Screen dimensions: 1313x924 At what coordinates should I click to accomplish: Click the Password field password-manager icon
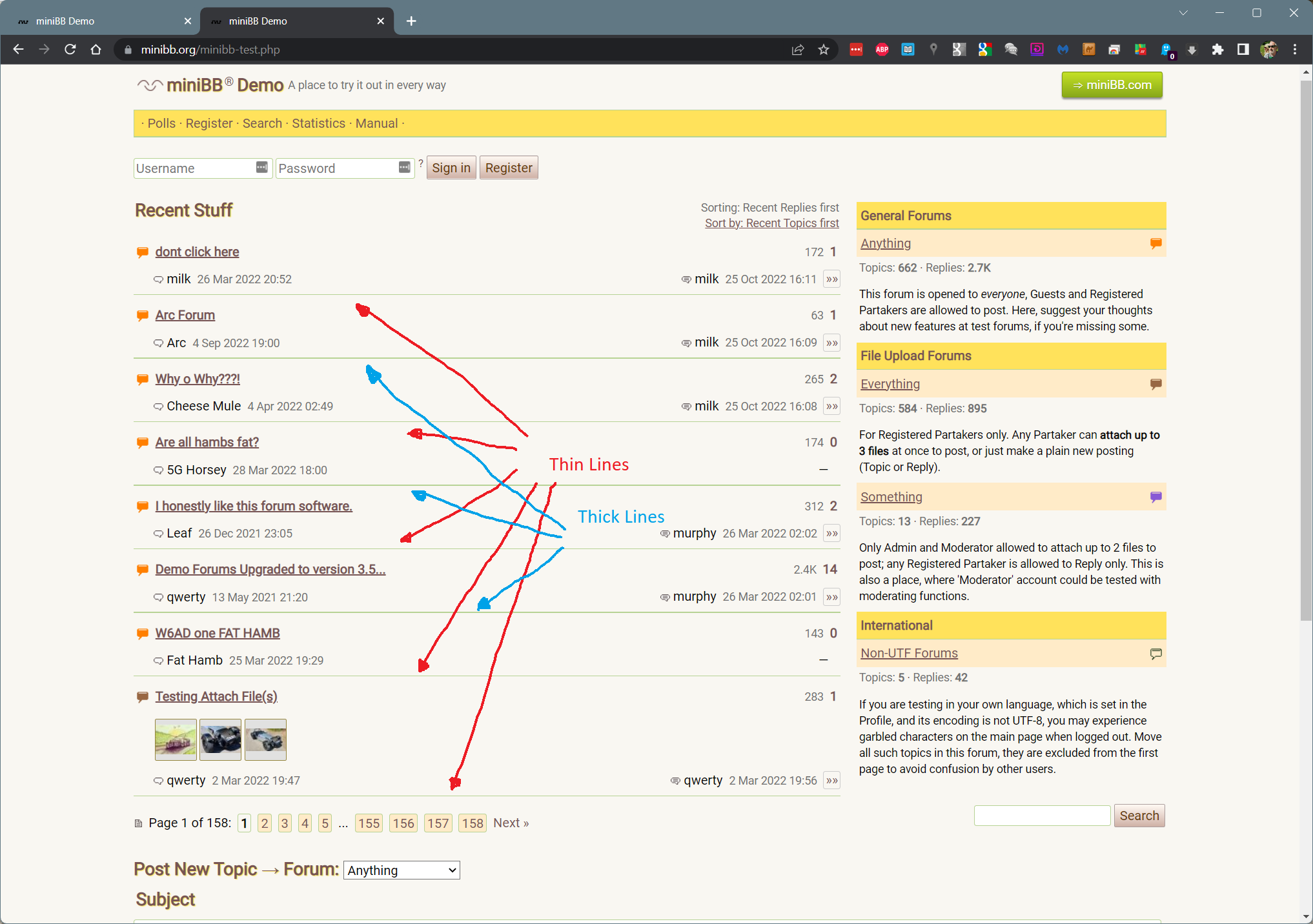[404, 167]
